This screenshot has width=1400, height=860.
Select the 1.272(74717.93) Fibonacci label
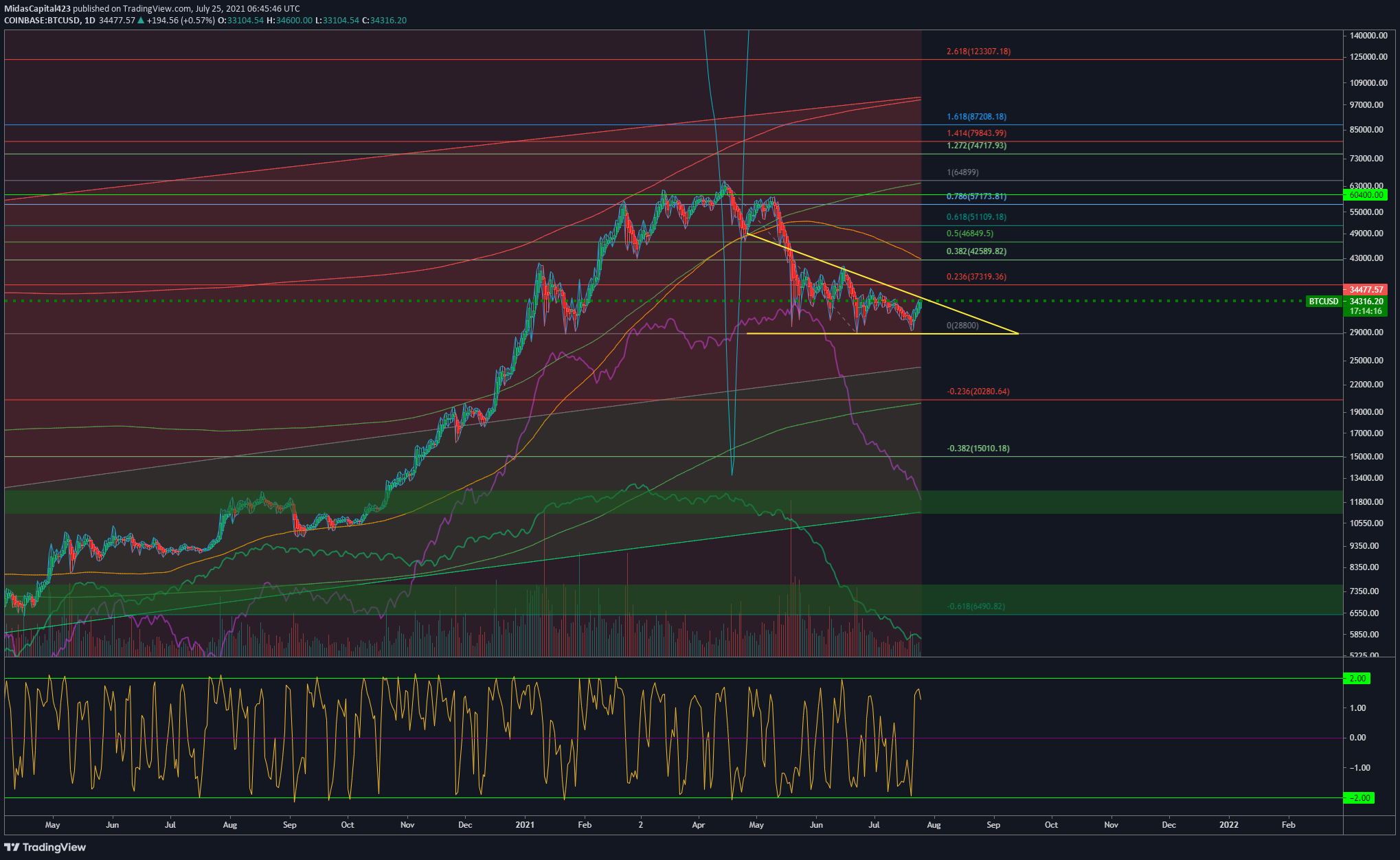click(x=976, y=146)
